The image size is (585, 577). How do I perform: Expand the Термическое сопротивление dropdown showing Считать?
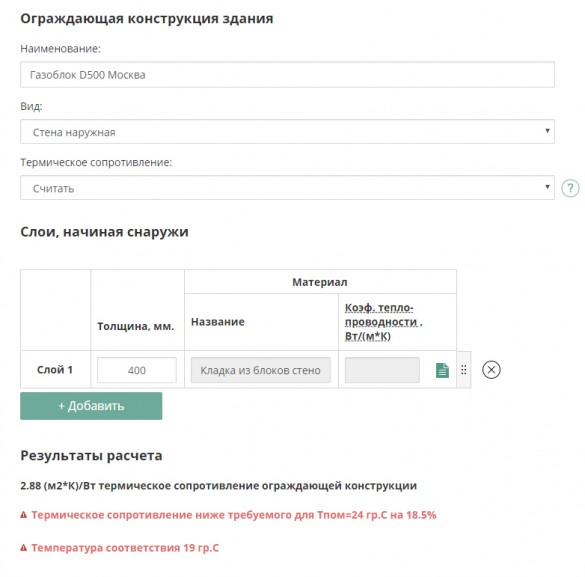point(287,188)
